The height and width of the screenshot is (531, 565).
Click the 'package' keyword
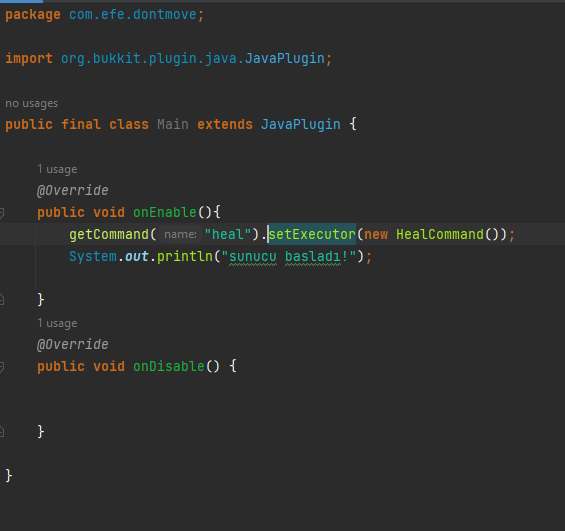[x=33, y=15]
